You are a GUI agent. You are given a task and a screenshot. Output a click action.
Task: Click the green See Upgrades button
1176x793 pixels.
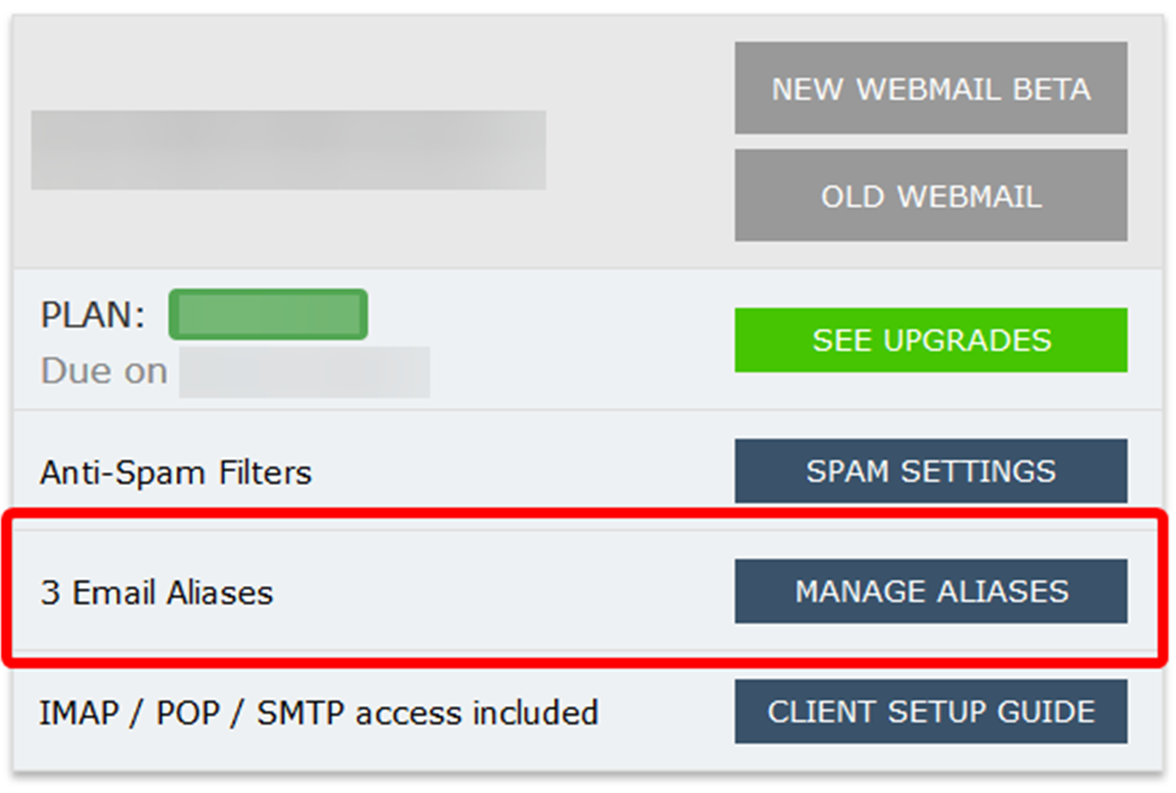931,340
